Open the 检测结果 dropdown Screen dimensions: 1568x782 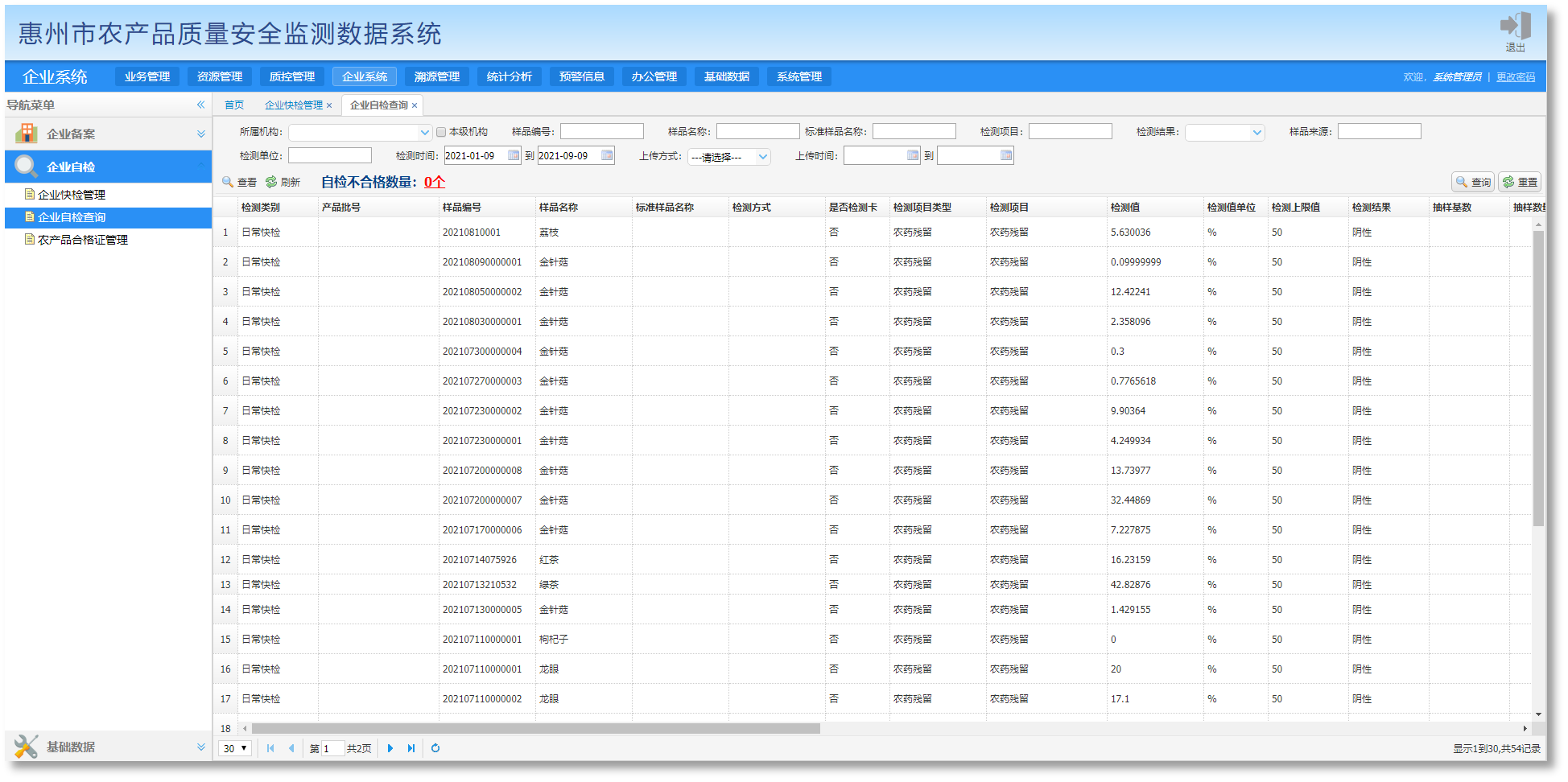pyautogui.click(x=1256, y=133)
